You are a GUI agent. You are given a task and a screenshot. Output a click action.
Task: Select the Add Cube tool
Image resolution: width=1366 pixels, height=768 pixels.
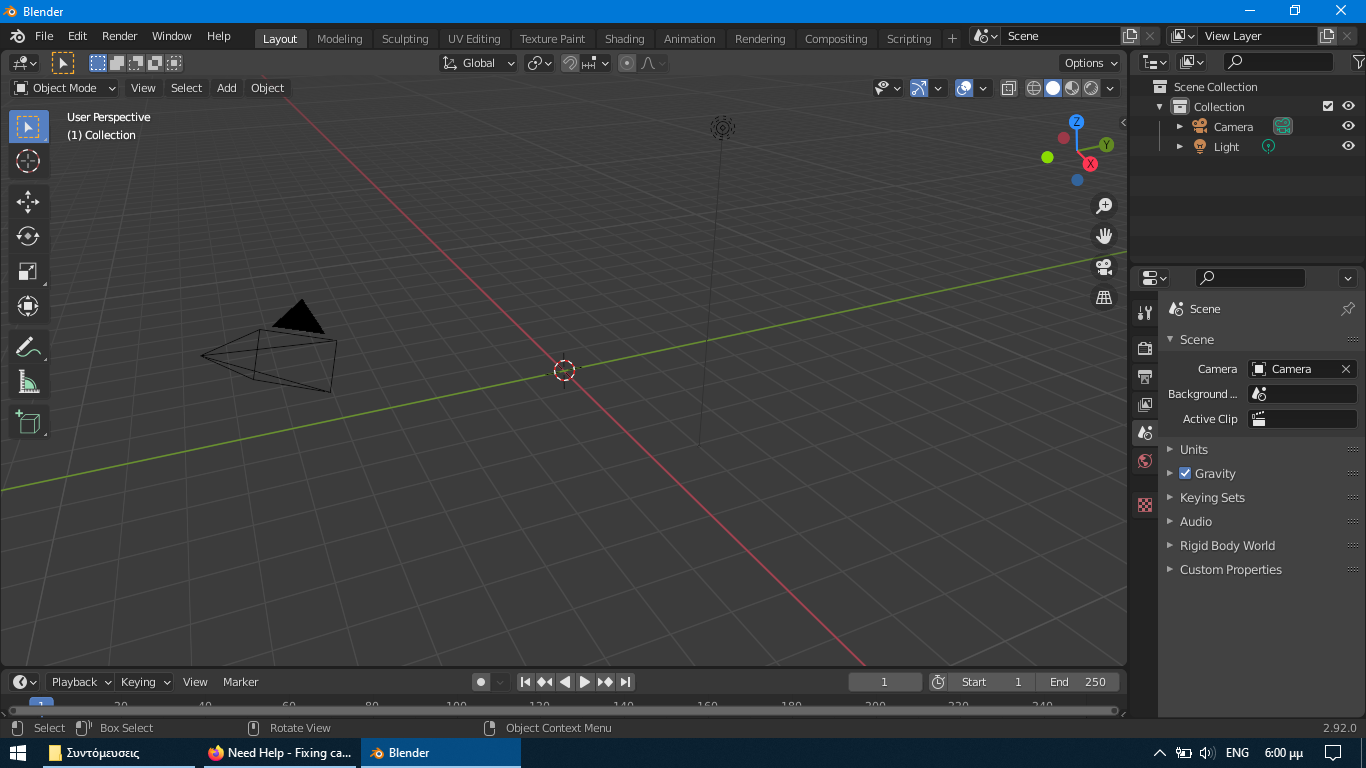click(x=28, y=422)
